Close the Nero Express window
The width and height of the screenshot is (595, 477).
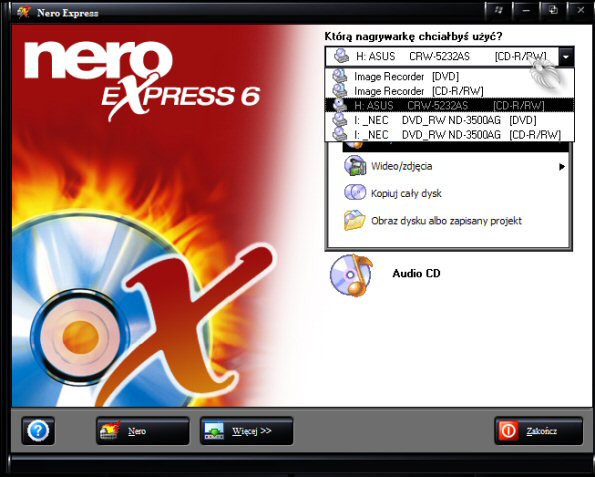coord(581,11)
